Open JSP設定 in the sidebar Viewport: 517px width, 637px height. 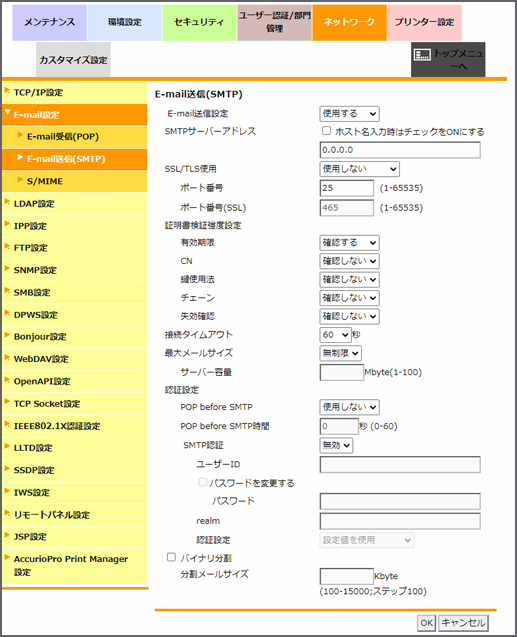75,537
